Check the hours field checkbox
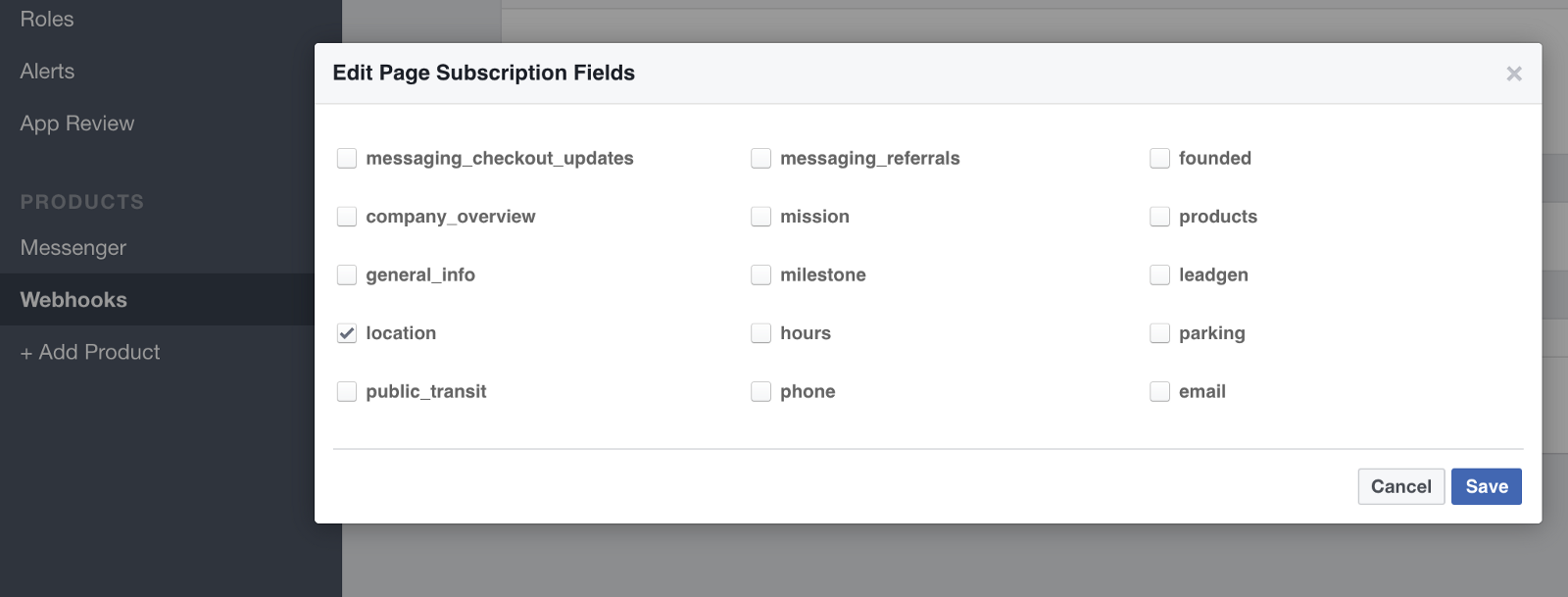The width and height of the screenshot is (1568, 597). tap(760, 333)
